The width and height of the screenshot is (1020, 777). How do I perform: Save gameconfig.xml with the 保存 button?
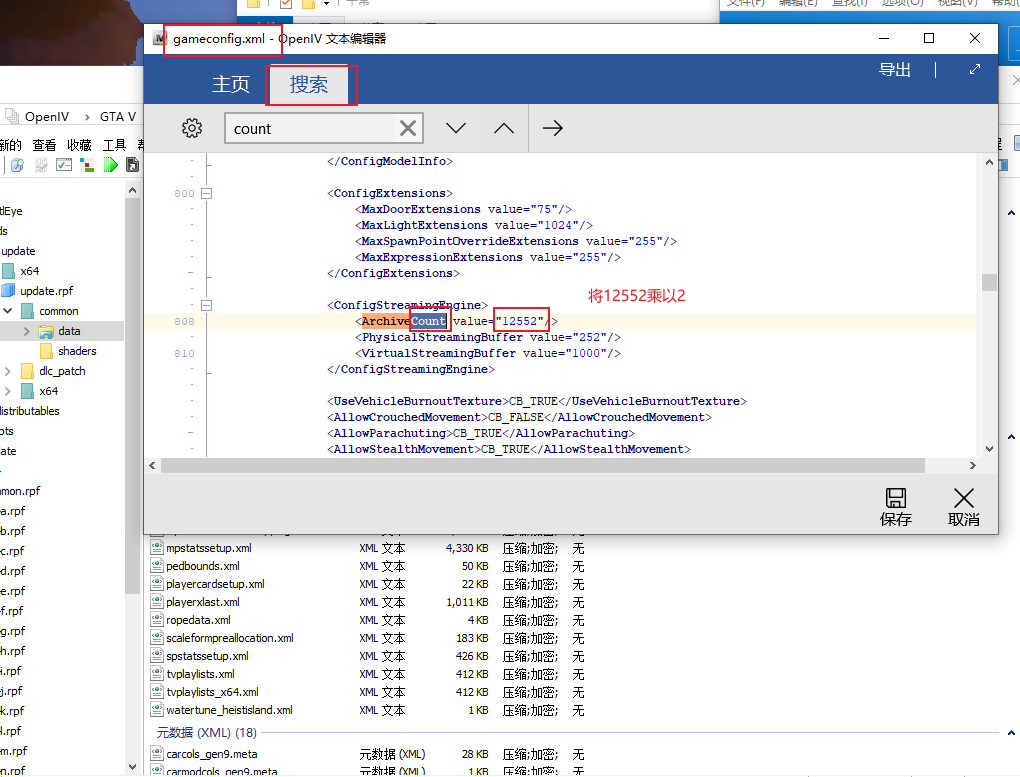point(896,507)
